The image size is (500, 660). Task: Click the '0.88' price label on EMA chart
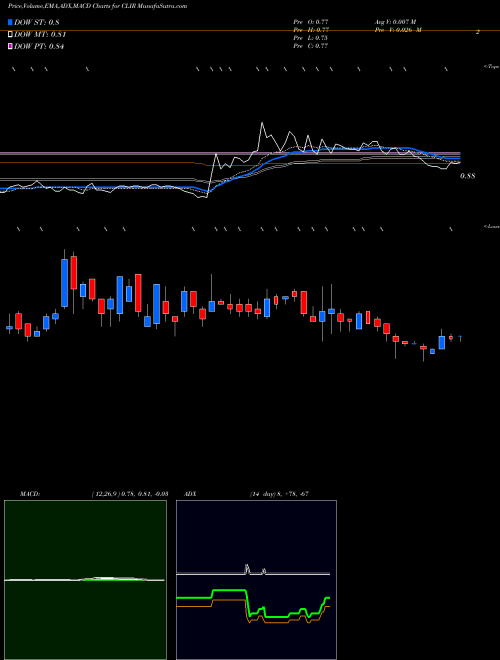tap(467, 176)
